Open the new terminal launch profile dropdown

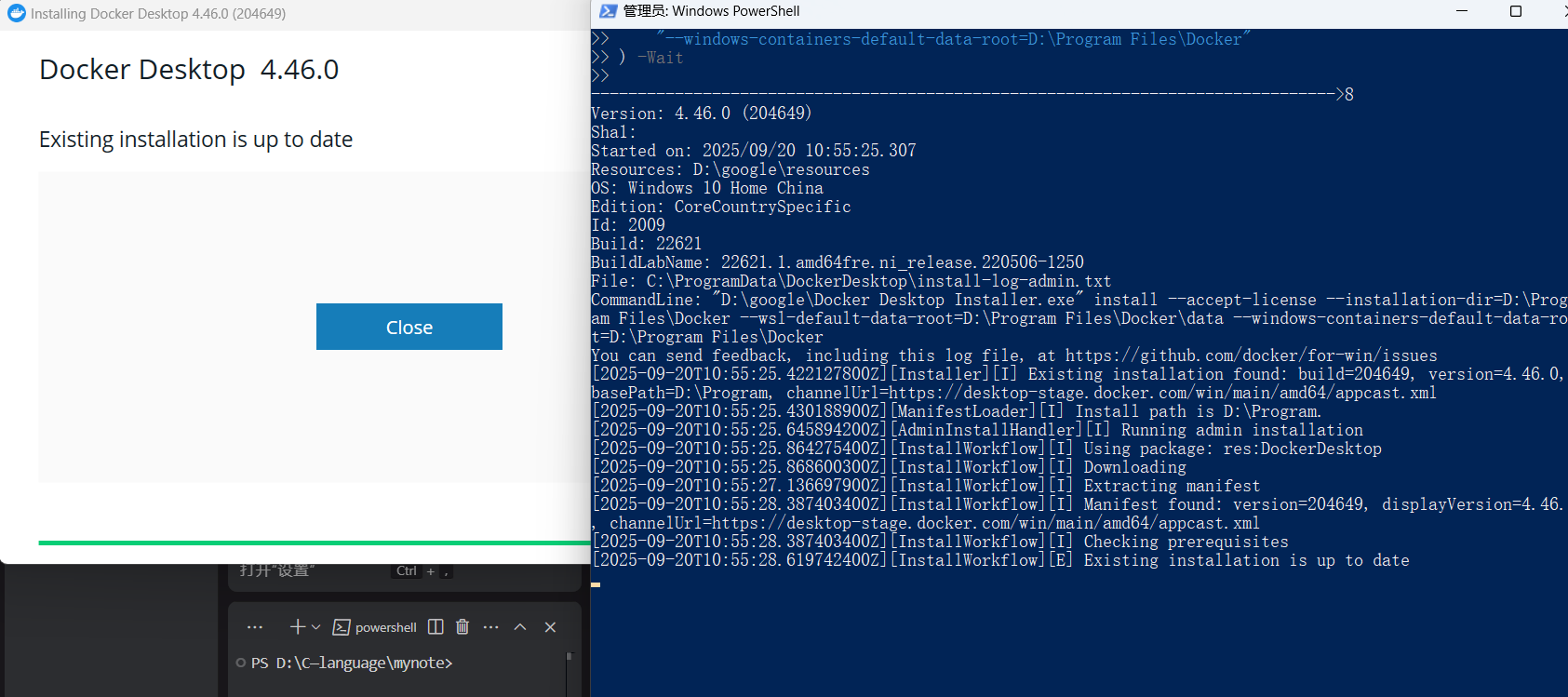coord(316,627)
